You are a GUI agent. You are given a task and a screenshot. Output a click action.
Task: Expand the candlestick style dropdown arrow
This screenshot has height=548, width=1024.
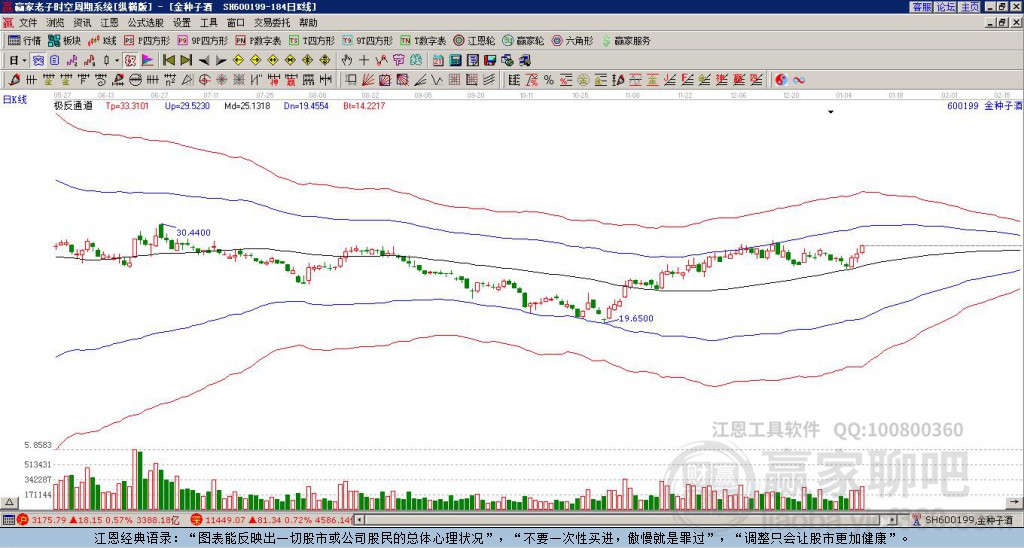point(117,60)
